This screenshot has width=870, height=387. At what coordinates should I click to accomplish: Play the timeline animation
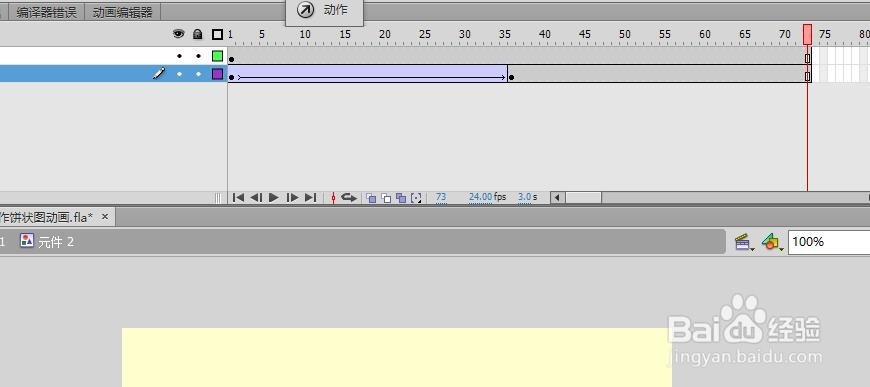click(274, 197)
